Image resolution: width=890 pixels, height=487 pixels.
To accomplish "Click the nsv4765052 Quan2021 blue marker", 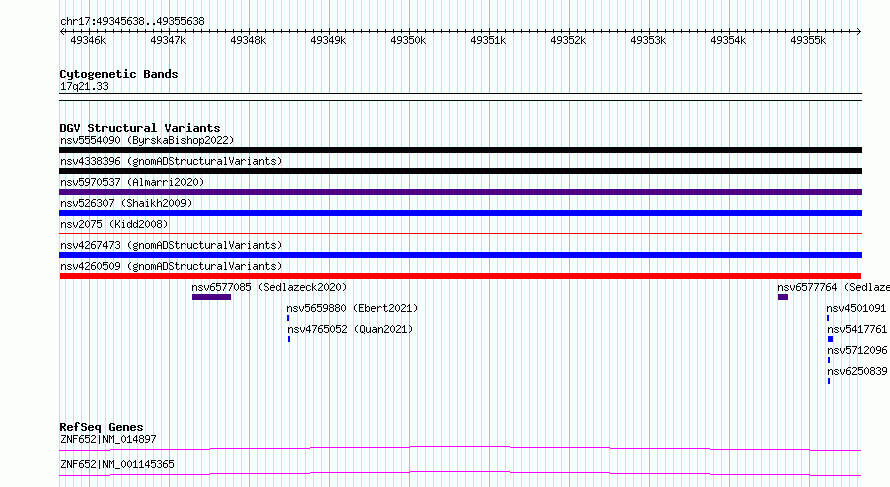I will pos(289,339).
